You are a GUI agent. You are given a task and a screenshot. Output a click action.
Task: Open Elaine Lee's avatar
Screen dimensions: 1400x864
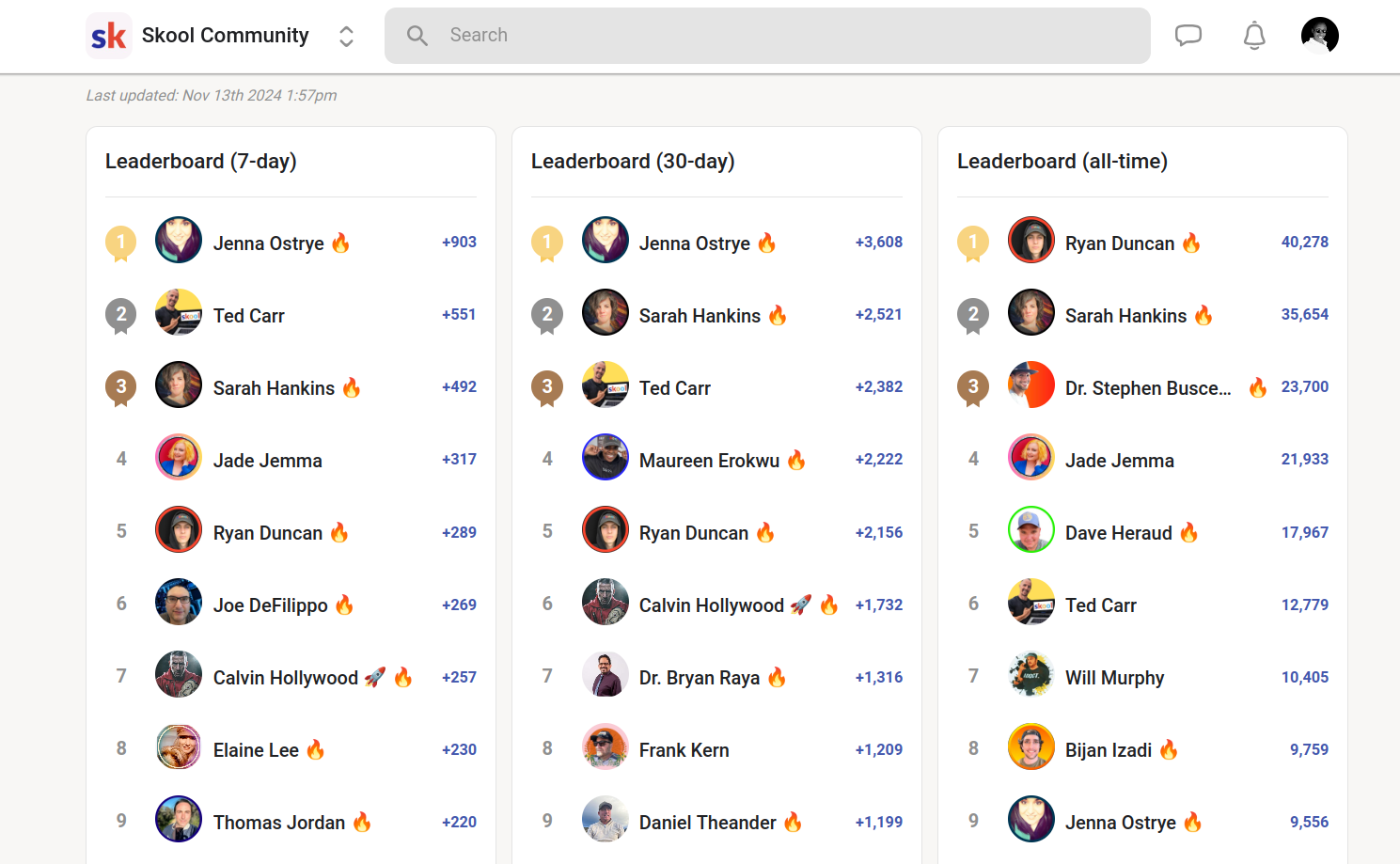(x=179, y=746)
